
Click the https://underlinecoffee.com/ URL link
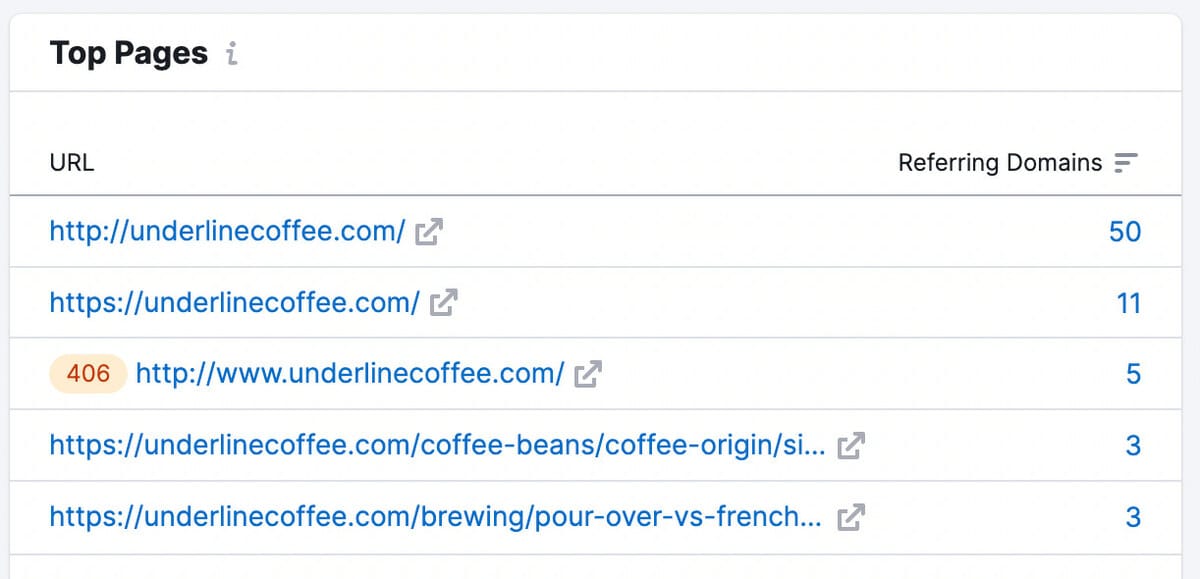click(x=234, y=303)
